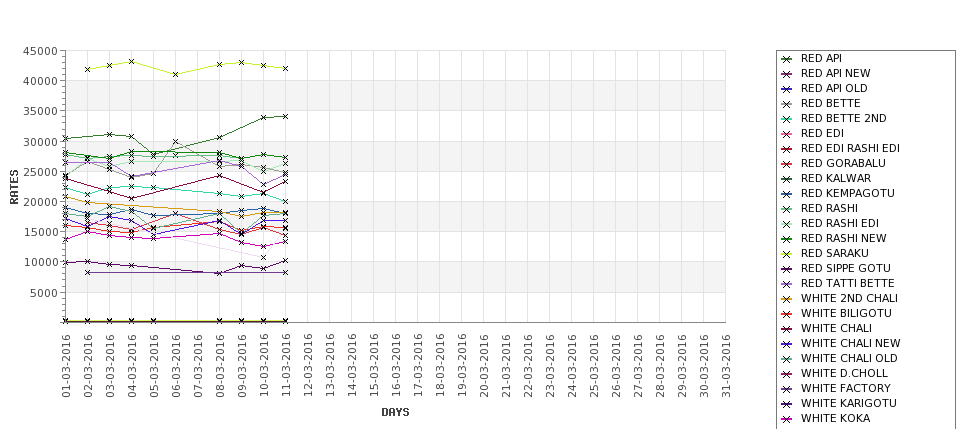Click the RATES y-axis title
This screenshot has width=975, height=429.
pyautogui.click(x=14, y=187)
